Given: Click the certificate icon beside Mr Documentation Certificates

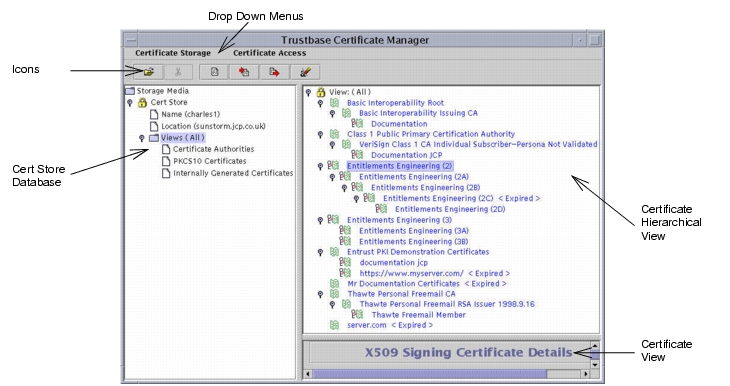Looking at the screenshot, I should pos(335,284).
